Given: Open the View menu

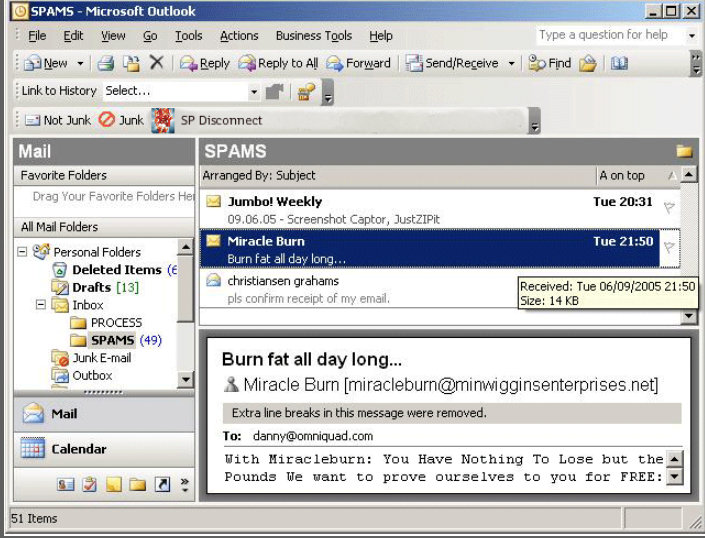Looking at the screenshot, I should point(113,36).
